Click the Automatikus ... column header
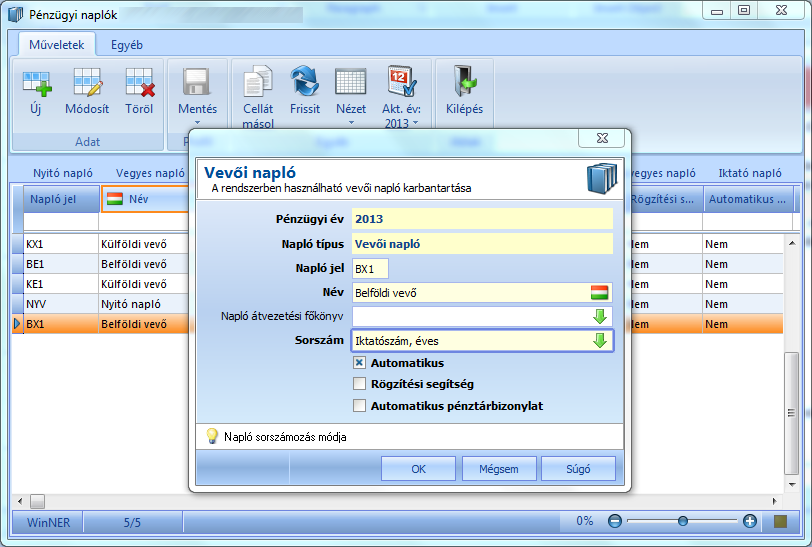Screen dimensions: 812x547 click(x=748, y=199)
